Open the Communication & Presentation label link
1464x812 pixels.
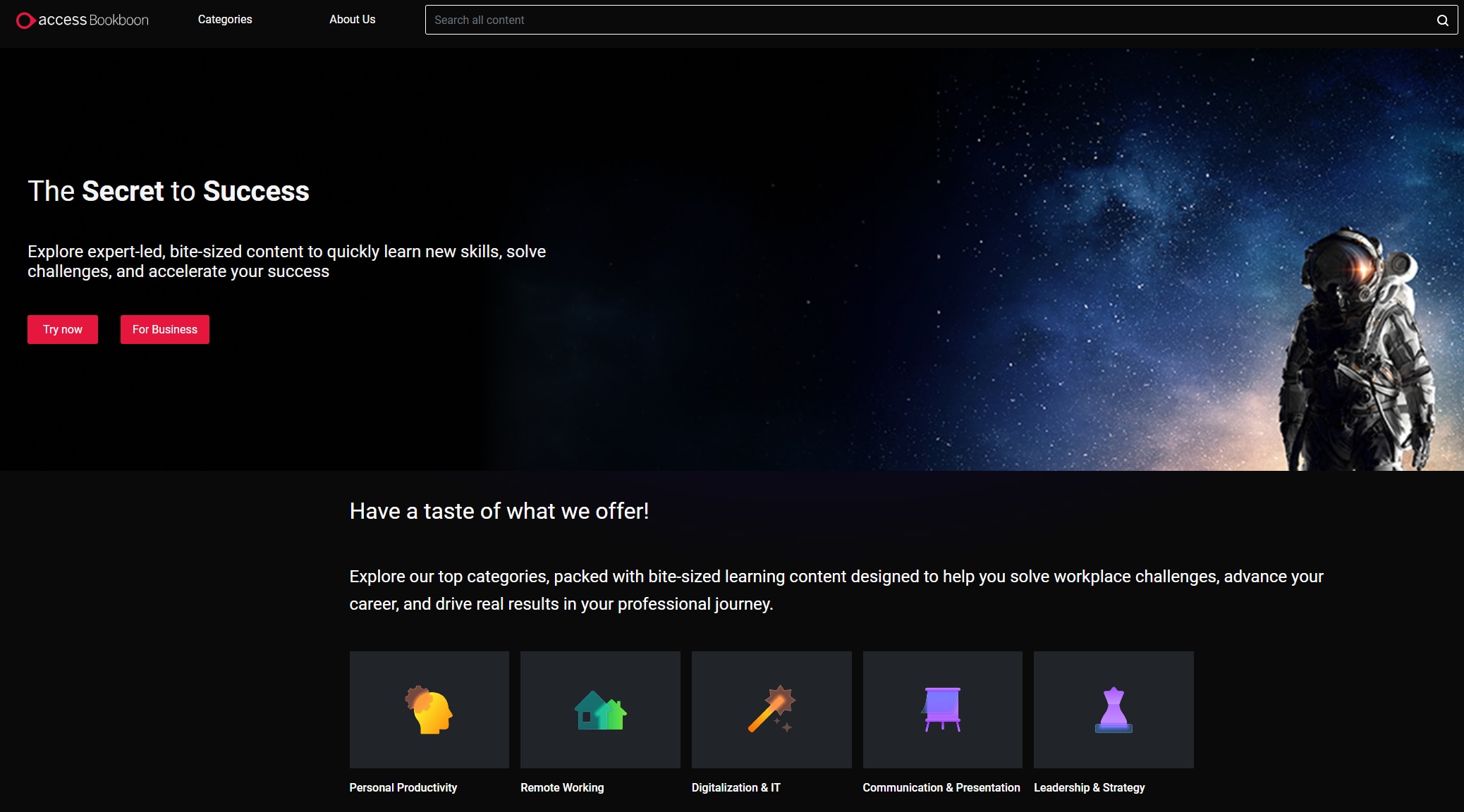(x=941, y=787)
